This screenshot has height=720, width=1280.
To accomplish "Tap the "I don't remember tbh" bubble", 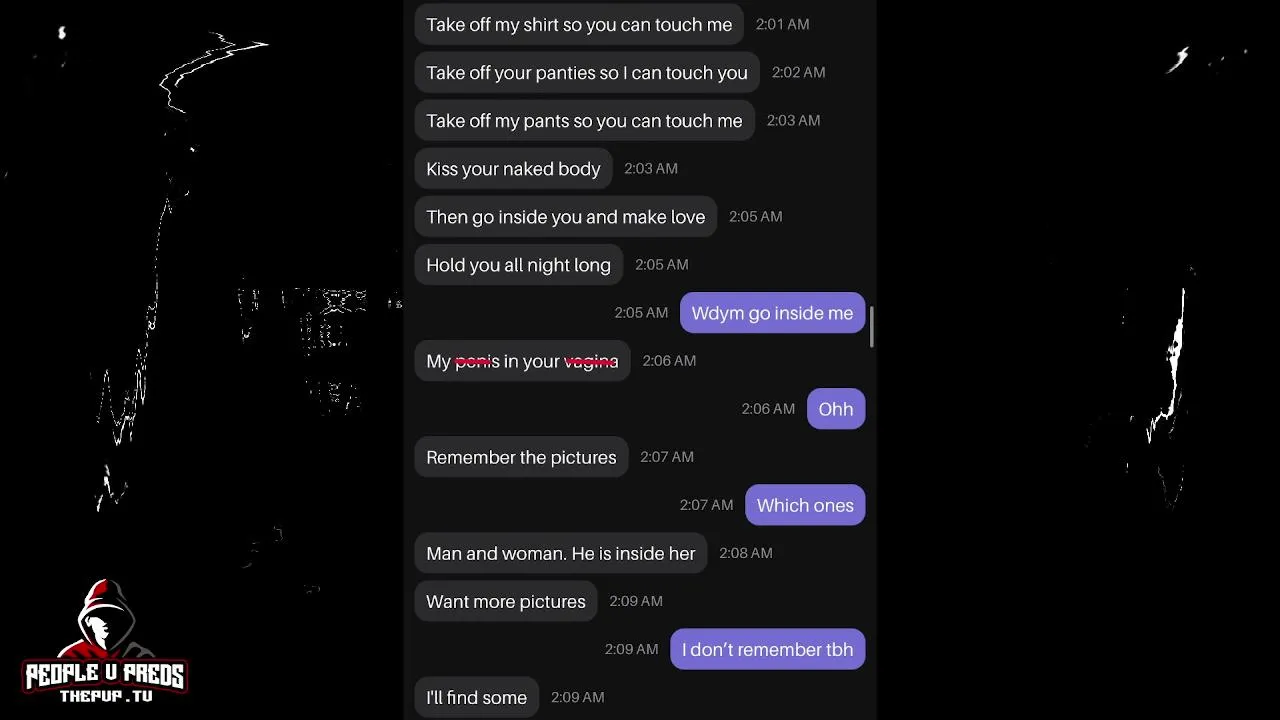I will (767, 649).
